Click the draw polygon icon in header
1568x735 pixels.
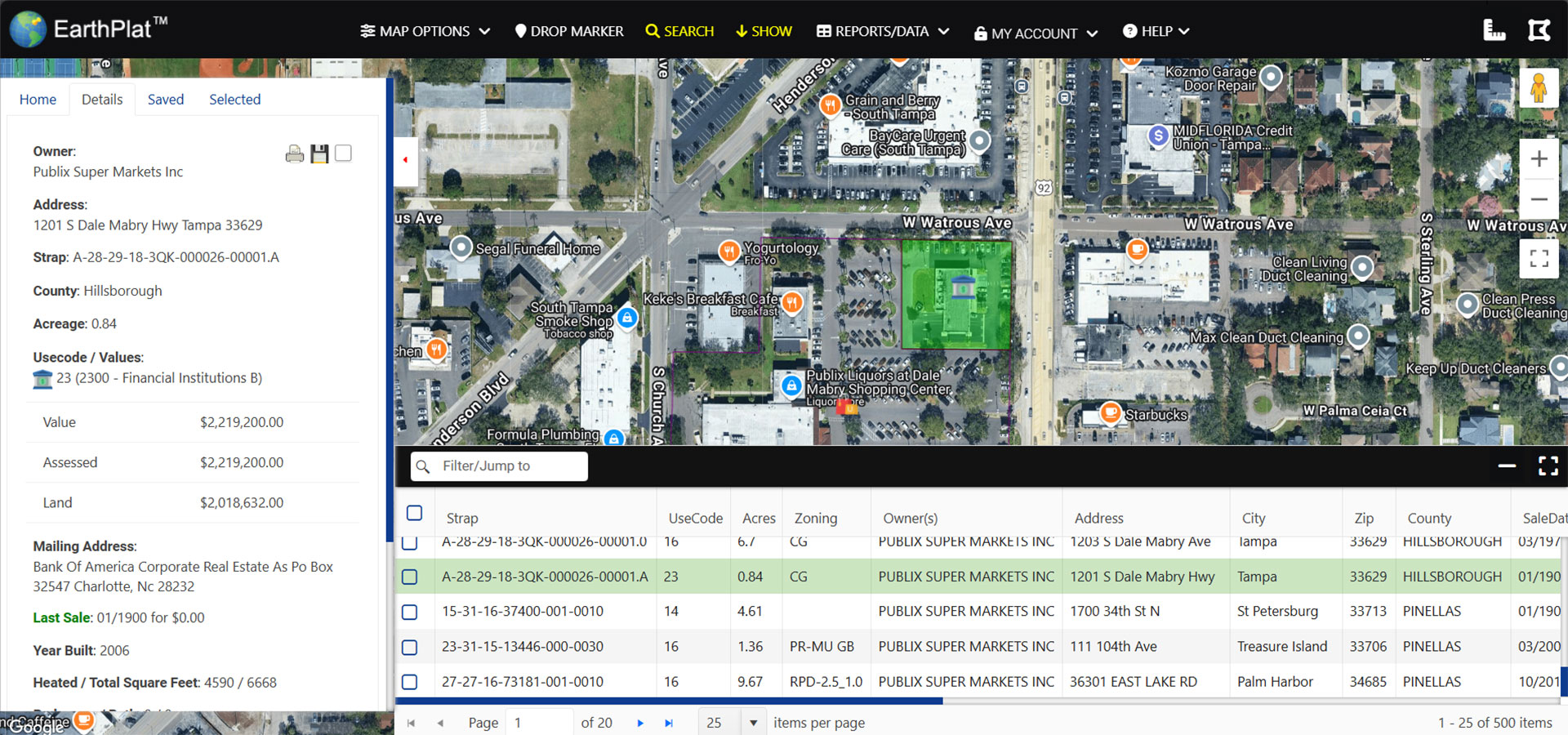(1539, 31)
